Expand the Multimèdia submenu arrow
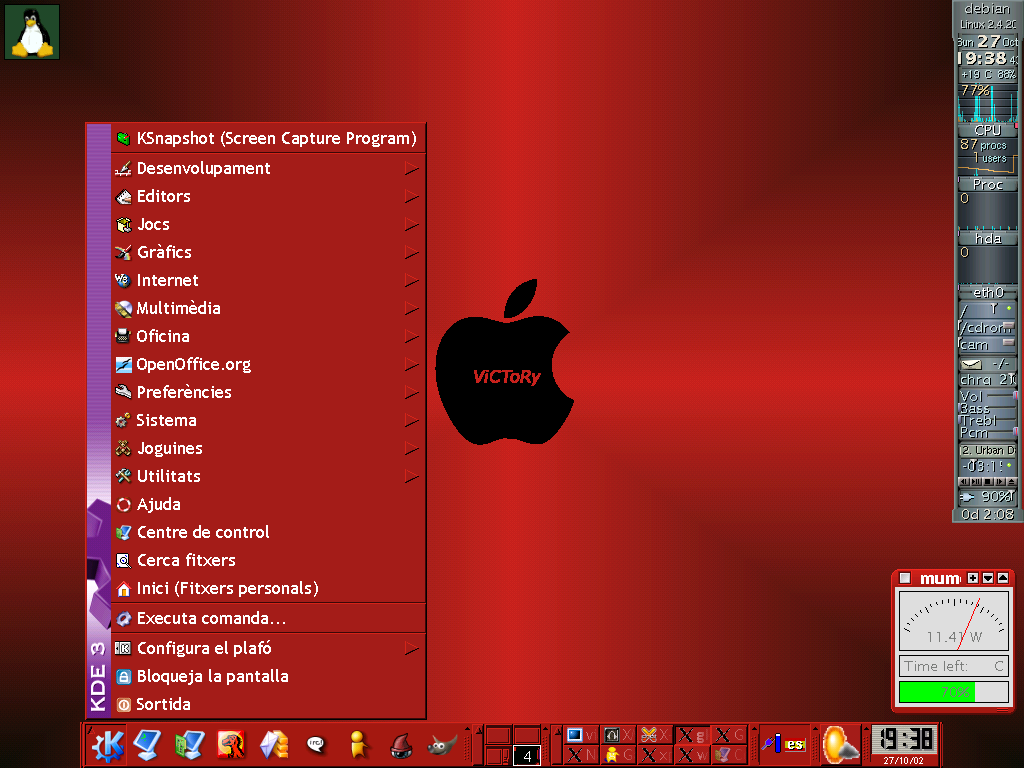The width and height of the screenshot is (1024, 768). click(411, 308)
